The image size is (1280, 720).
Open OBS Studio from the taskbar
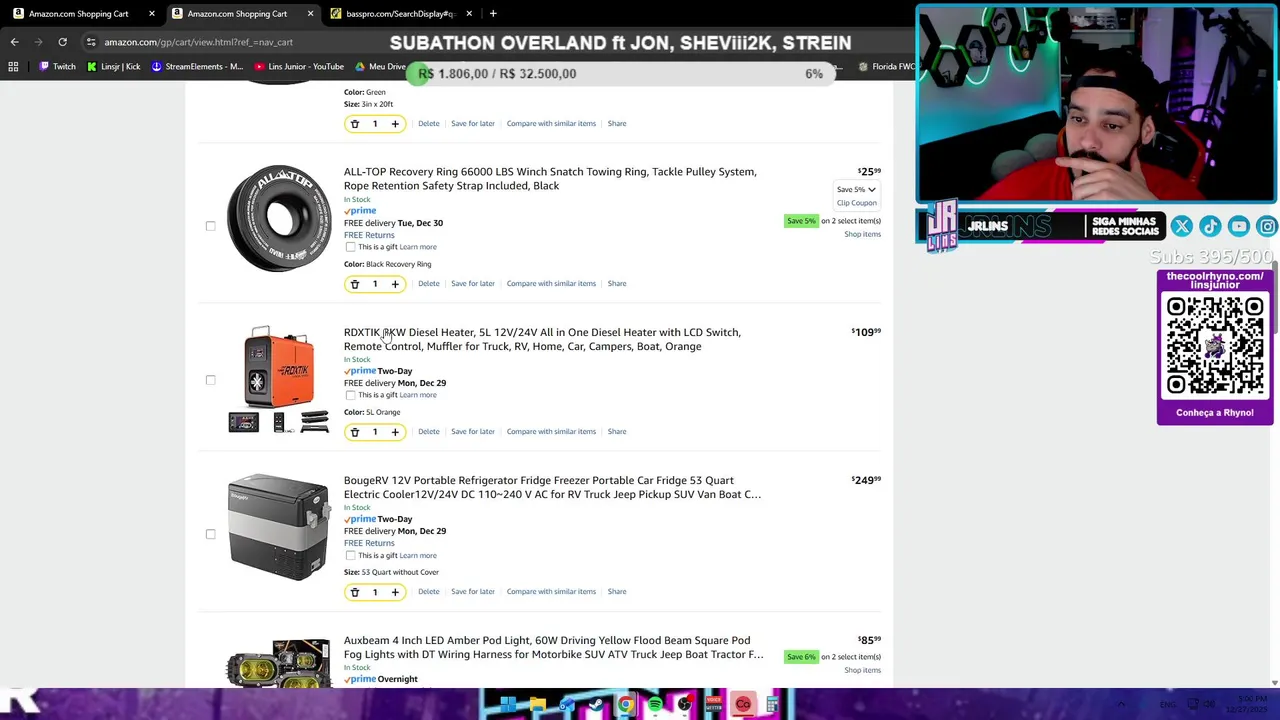[x=684, y=705]
